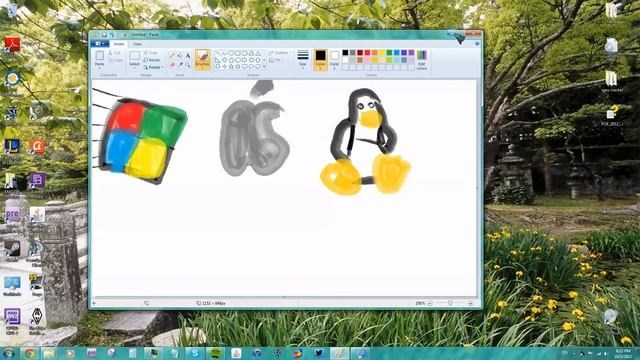The width and height of the screenshot is (640, 360).
Task: Open the Twitter bird app on taskbar
Action: (319, 353)
